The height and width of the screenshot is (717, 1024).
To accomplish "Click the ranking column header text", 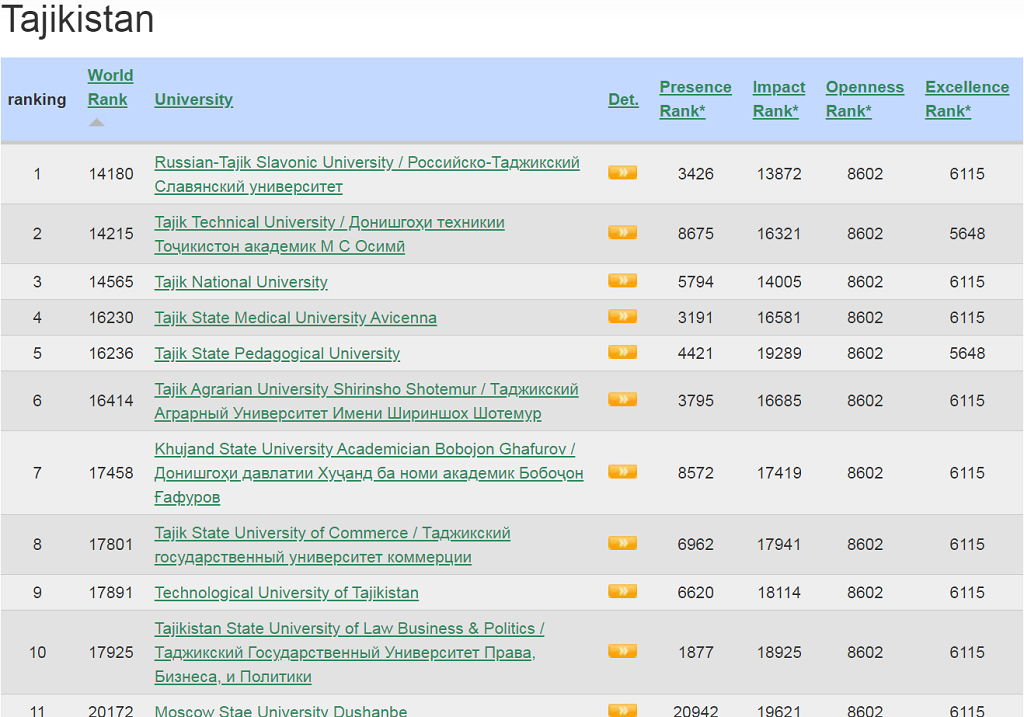I will click(x=37, y=99).
